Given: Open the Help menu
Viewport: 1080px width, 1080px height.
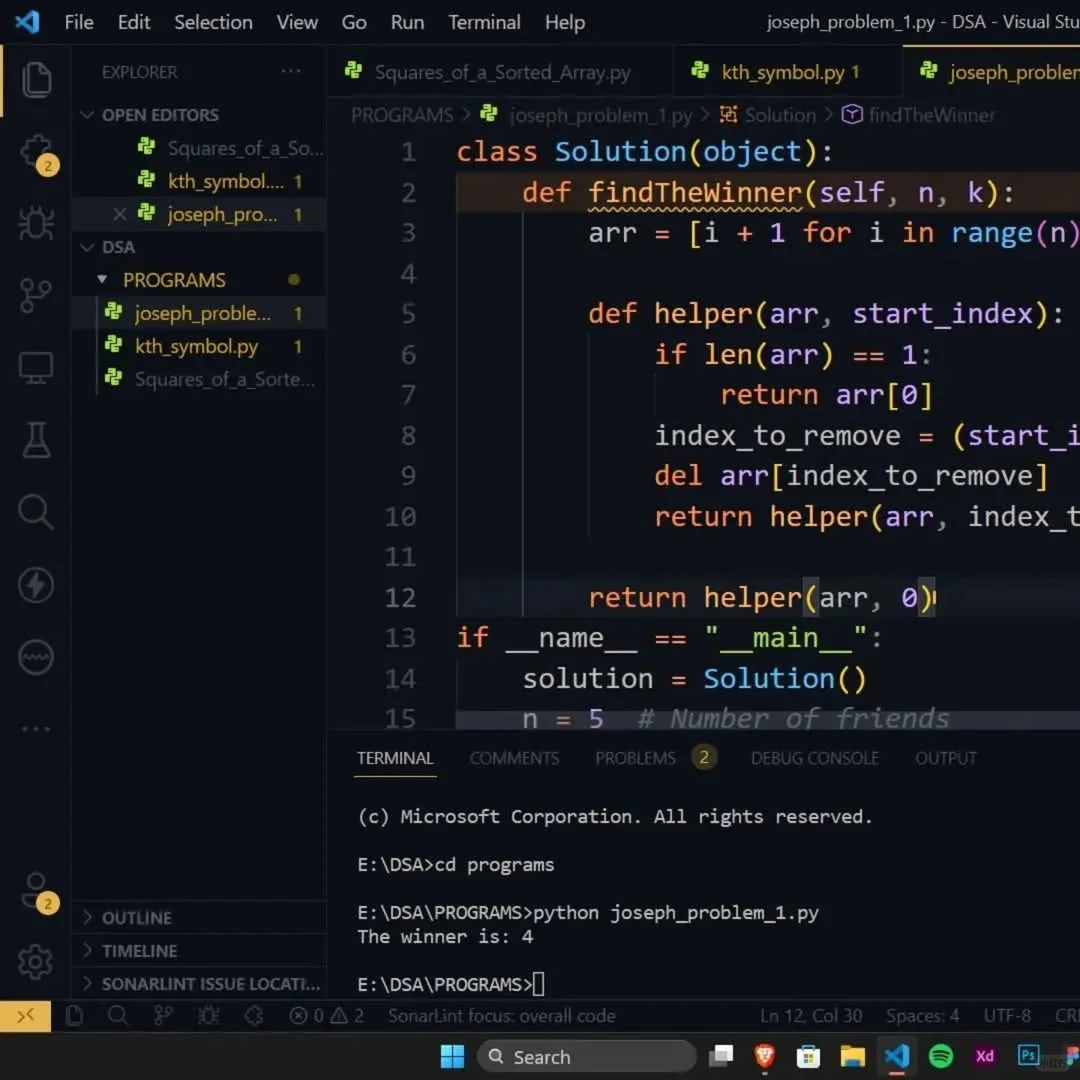Looking at the screenshot, I should 565,22.
